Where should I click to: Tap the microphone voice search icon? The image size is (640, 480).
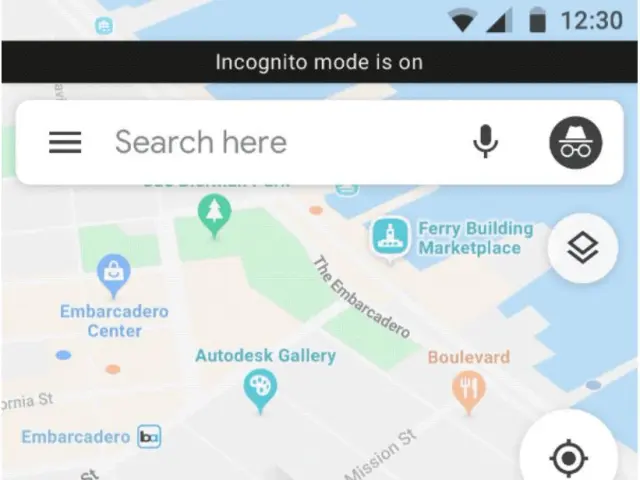[x=485, y=142]
